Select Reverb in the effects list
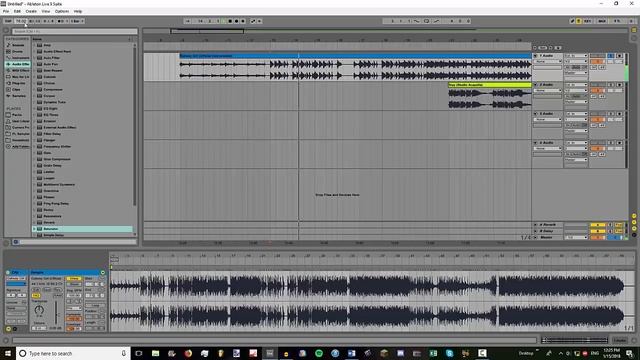The image size is (640, 360). tap(49, 222)
